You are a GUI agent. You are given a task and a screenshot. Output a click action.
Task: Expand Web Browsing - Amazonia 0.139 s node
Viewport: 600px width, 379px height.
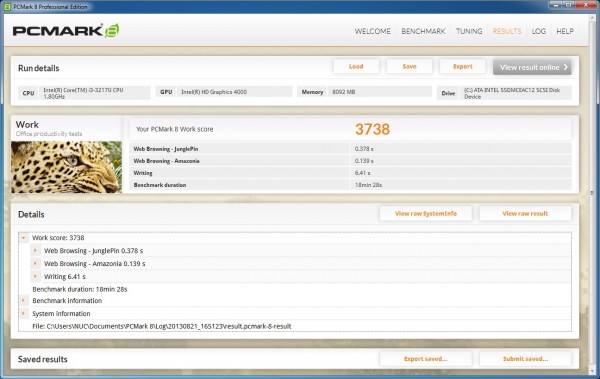35,264
